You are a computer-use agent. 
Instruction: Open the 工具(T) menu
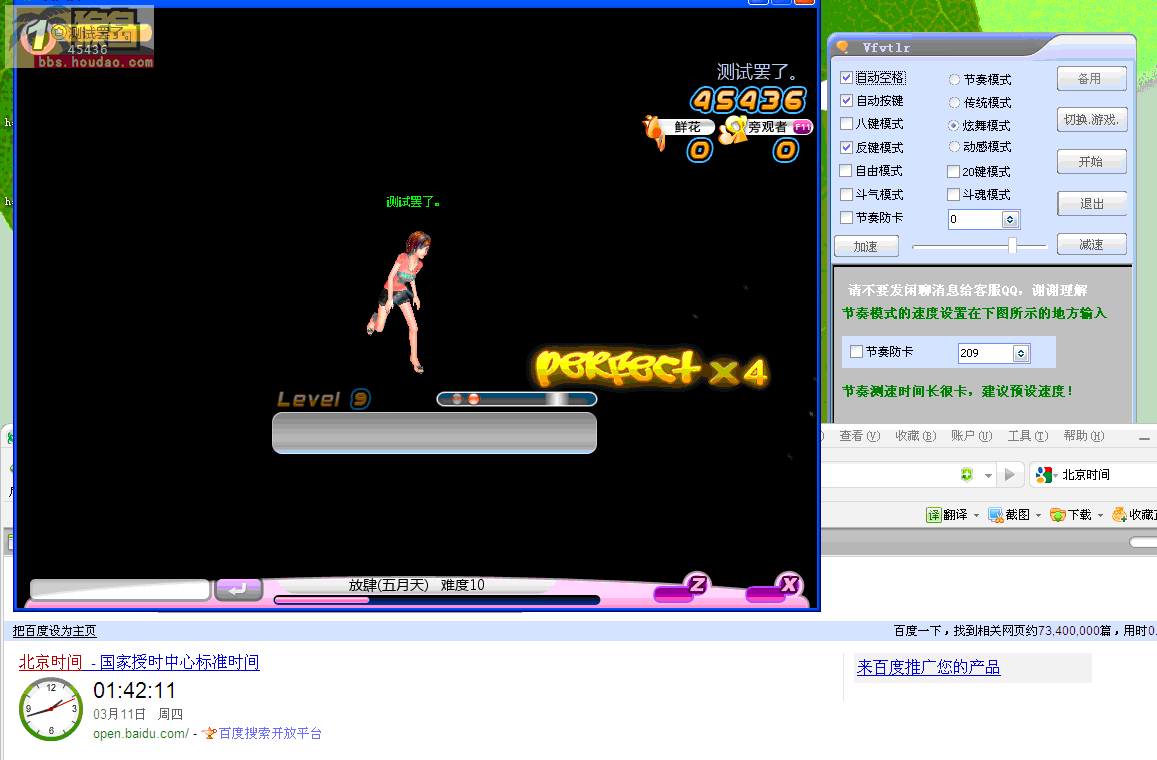pos(1028,436)
